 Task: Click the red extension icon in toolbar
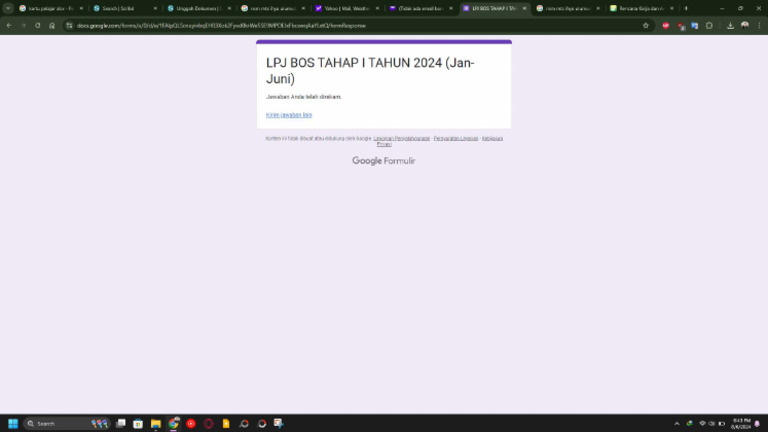point(666,25)
